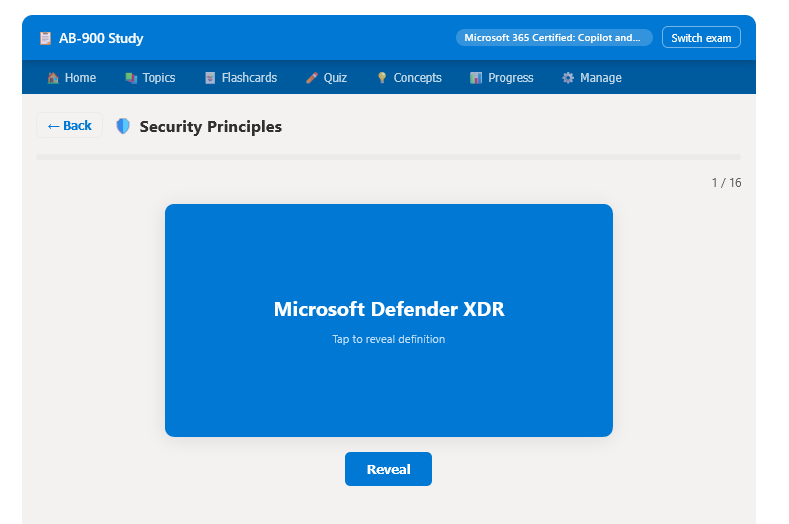Click the Concepts lightbulb icon
The width and height of the screenshot is (789, 524).
[382, 78]
